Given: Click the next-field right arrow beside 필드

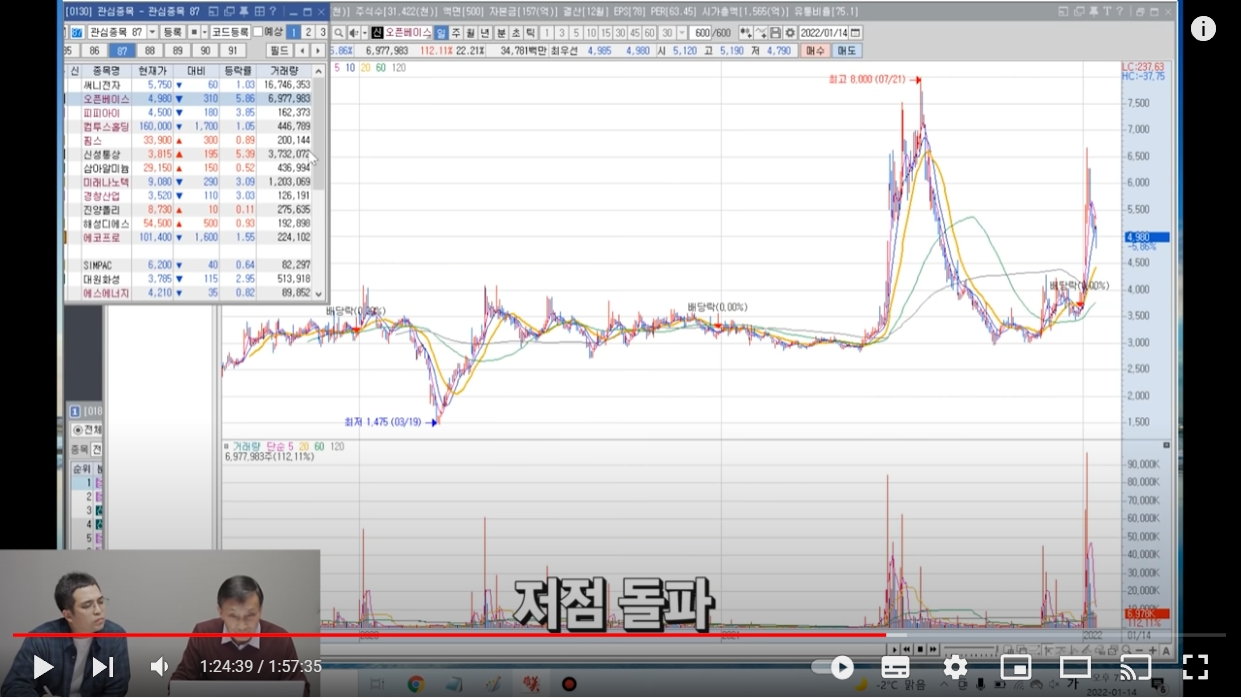Looking at the screenshot, I should (318, 50).
